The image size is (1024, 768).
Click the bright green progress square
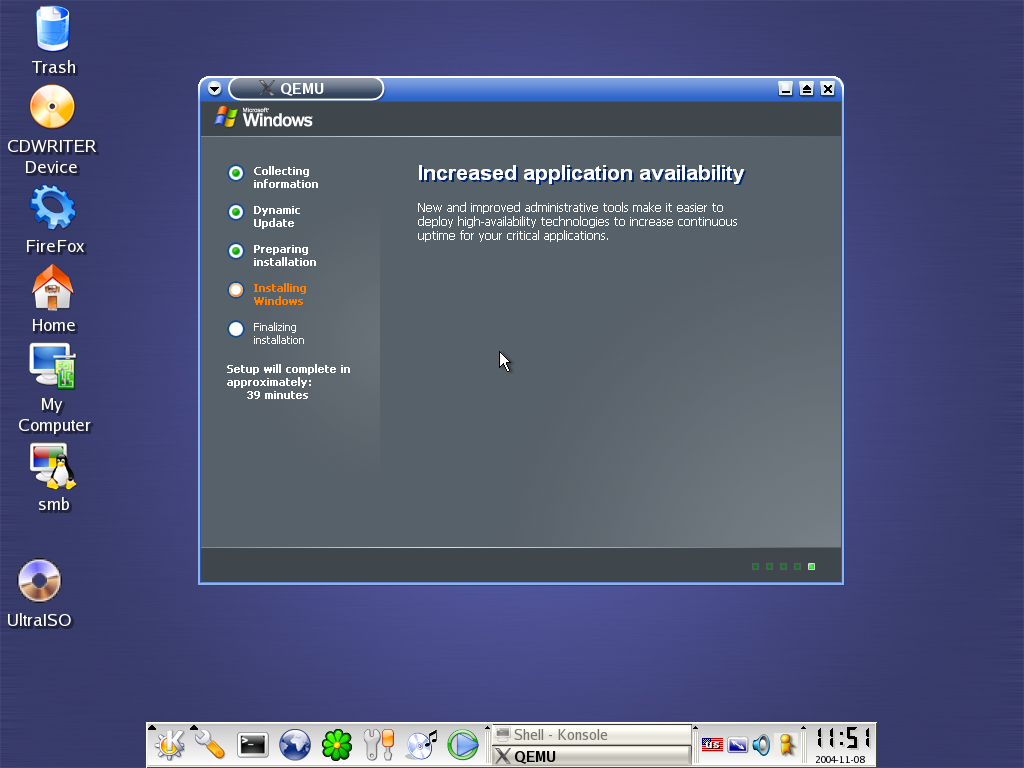pyautogui.click(x=812, y=566)
